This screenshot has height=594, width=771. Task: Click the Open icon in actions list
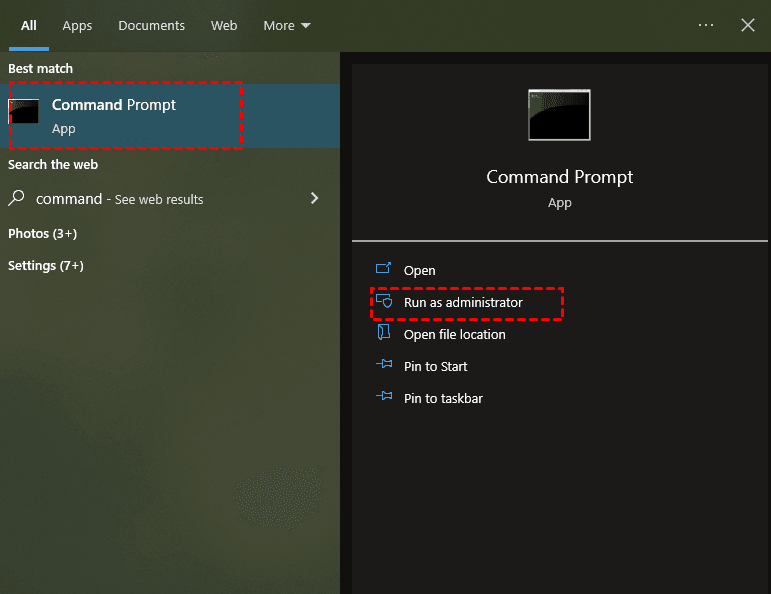pyautogui.click(x=383, y=269)
